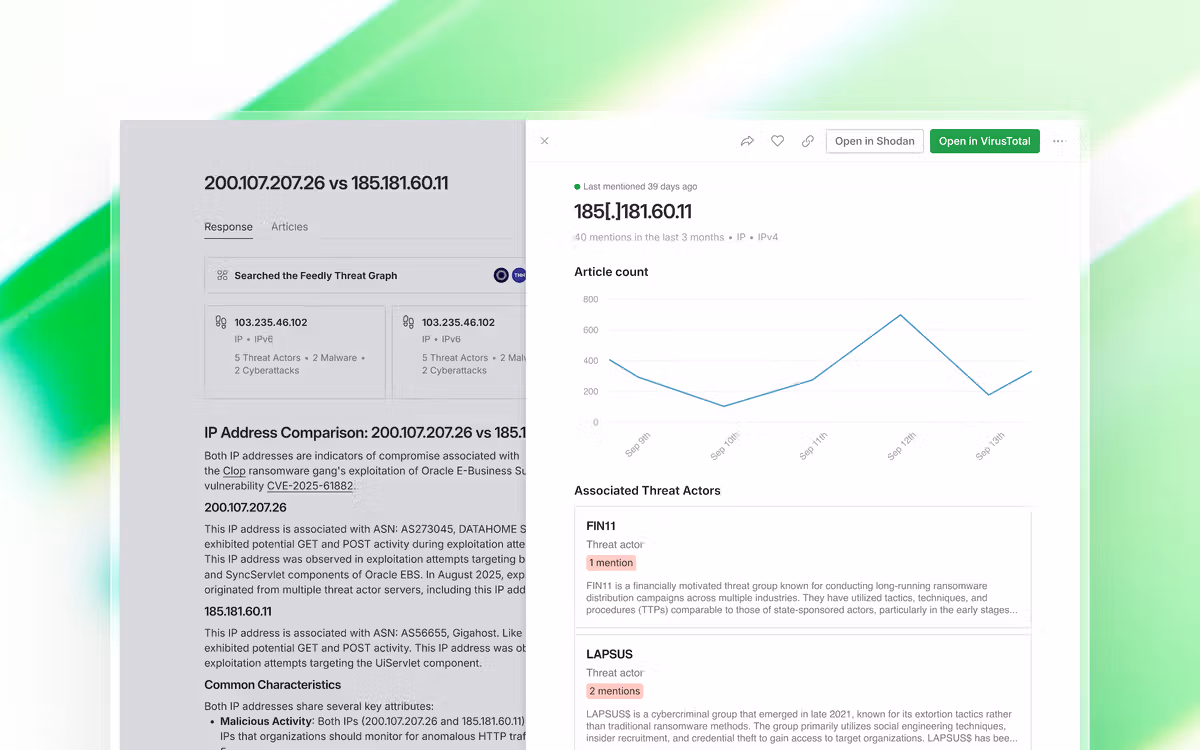Click the Searched the Feedly Threat Graph row
This screenshot has height=750, width=1200.
click(365, 275)
